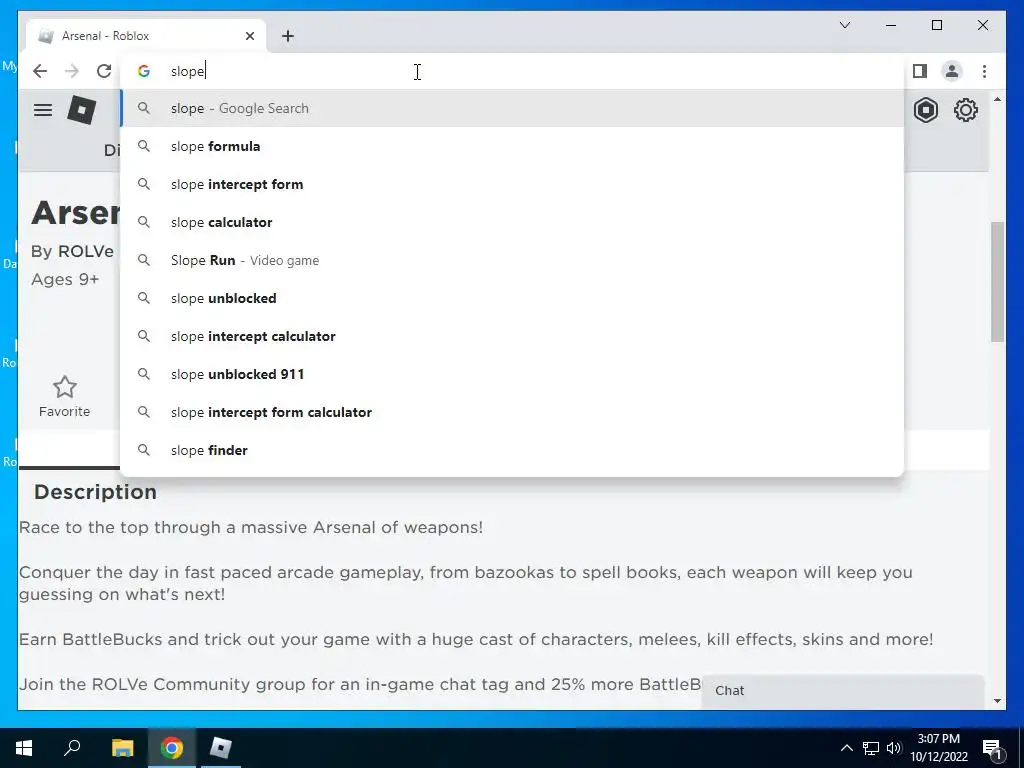Open File Explorer from the taskbar
The image size is (1024, 768).
point(122,748)
